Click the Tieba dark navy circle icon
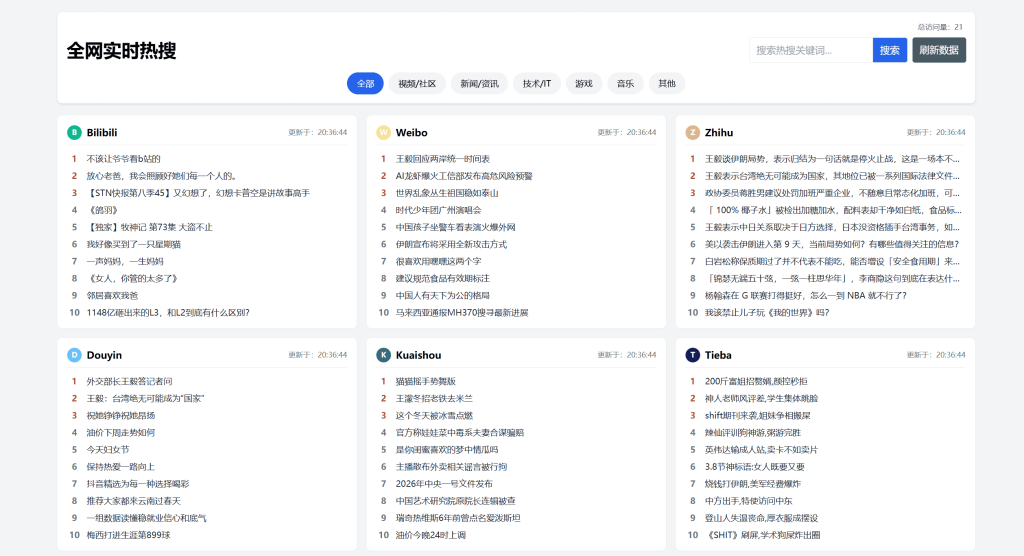 (692, 355)
